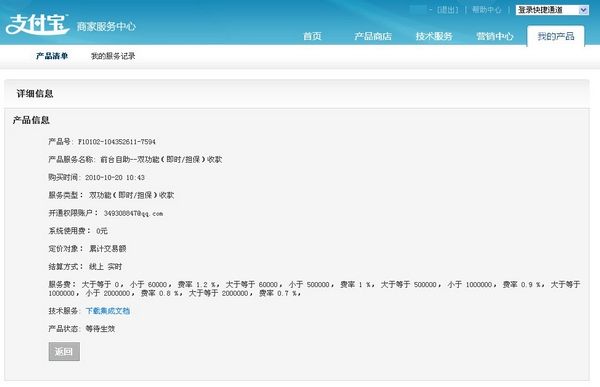Open the 产品商店 tab
Image resolution: width=600 pixels, height=387 pixels.
[373, 36]
